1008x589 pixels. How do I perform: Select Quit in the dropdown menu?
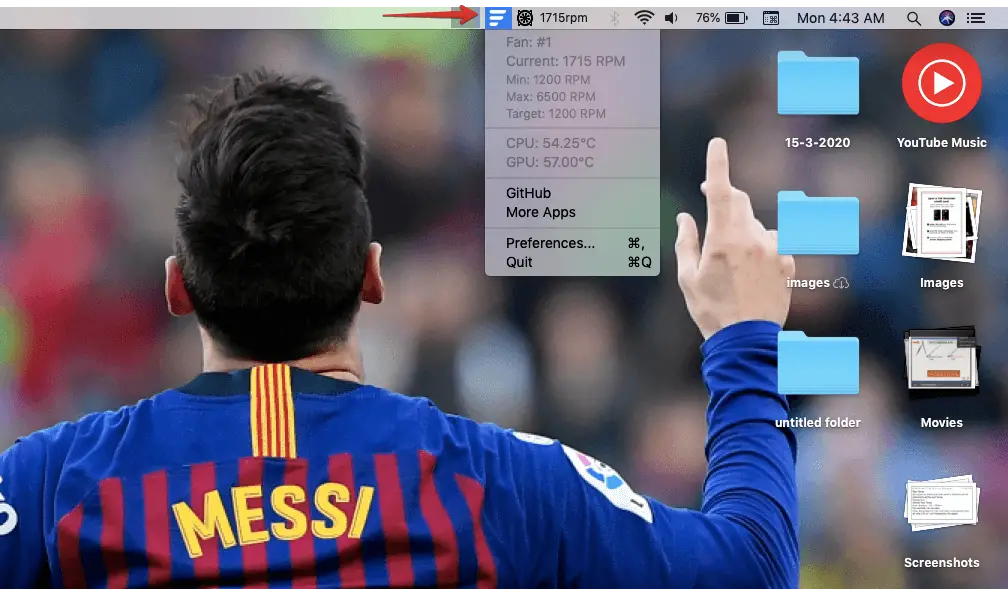tap(572, 262)
